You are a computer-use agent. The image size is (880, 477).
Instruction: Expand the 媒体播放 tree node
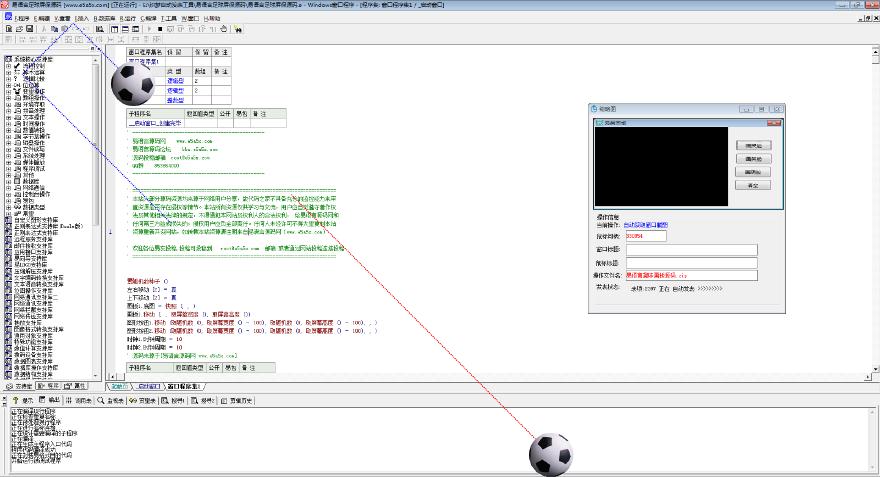8,162
